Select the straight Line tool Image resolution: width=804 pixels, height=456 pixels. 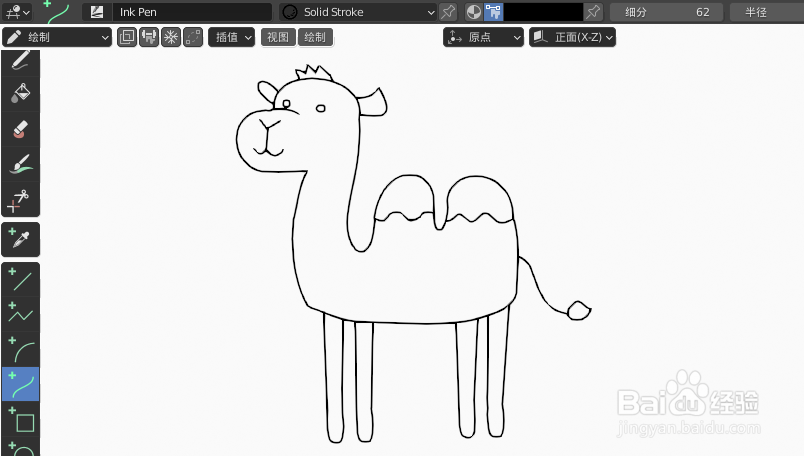[x=21, y=280]
